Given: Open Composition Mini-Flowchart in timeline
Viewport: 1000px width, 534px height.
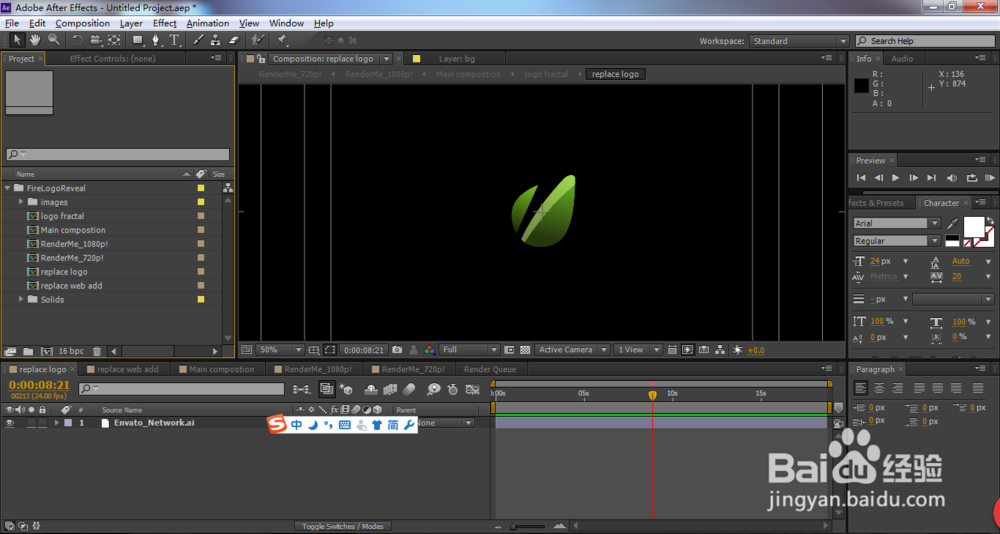Looking at the screenshot, I should point(302,389).
